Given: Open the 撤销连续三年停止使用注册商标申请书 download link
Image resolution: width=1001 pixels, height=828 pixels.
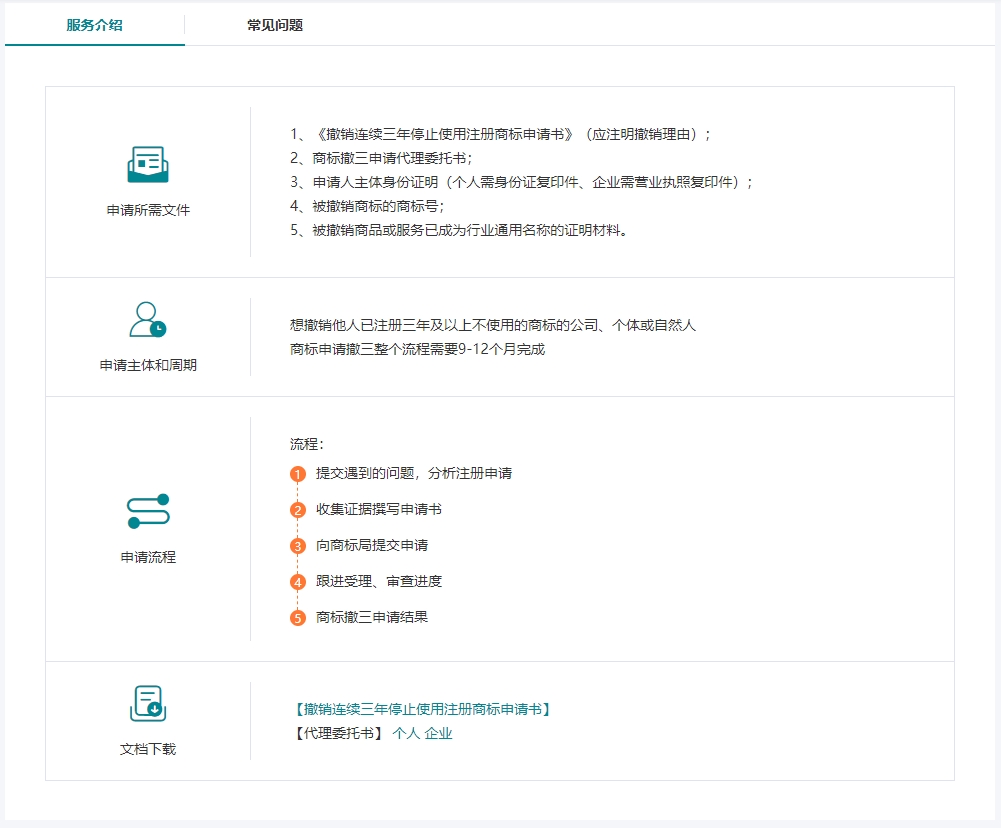Looking at the screenshot, I should coord(423,708).
